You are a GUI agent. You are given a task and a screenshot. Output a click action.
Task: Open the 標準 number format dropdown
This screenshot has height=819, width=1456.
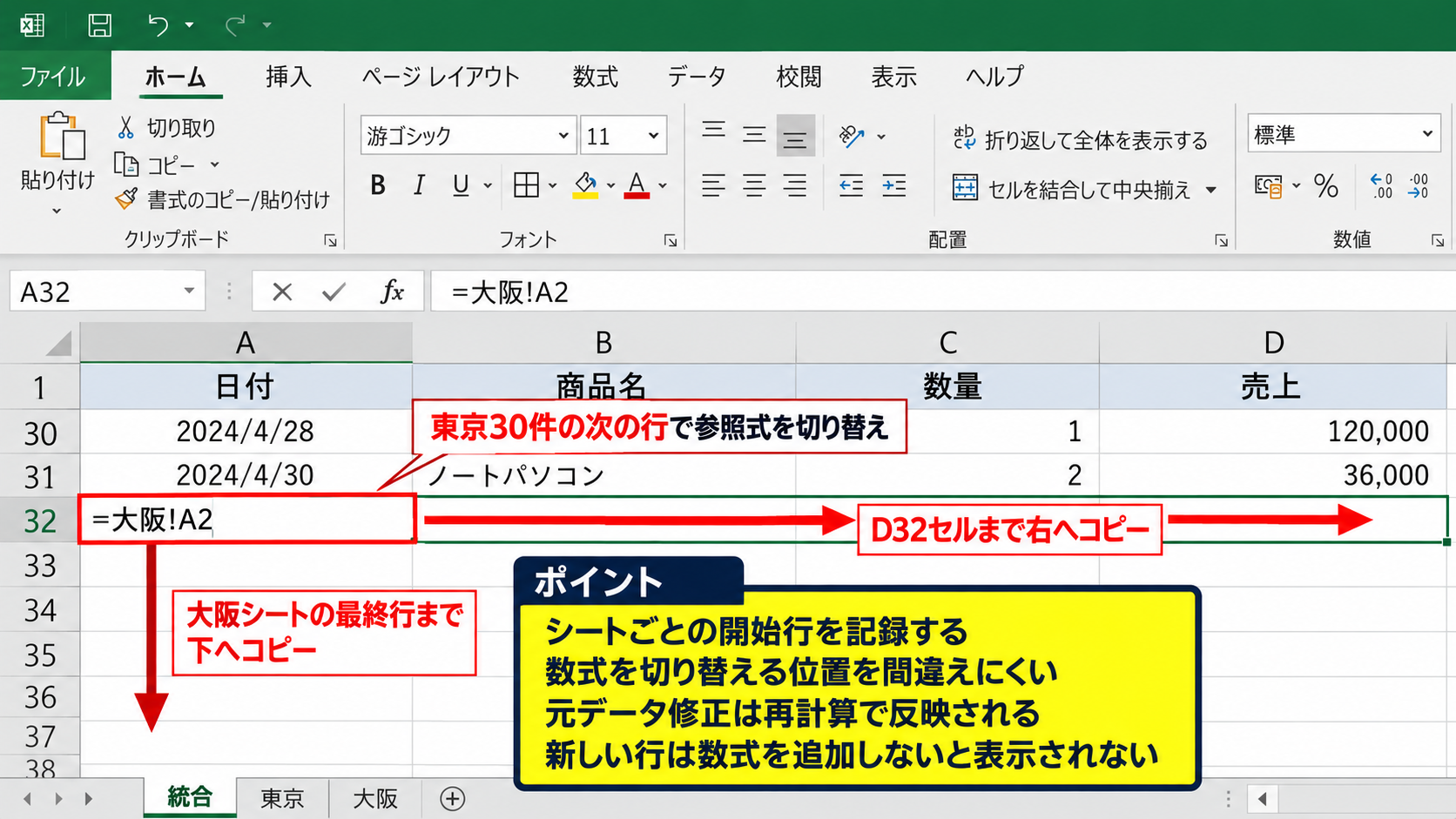pos(1427,134)
